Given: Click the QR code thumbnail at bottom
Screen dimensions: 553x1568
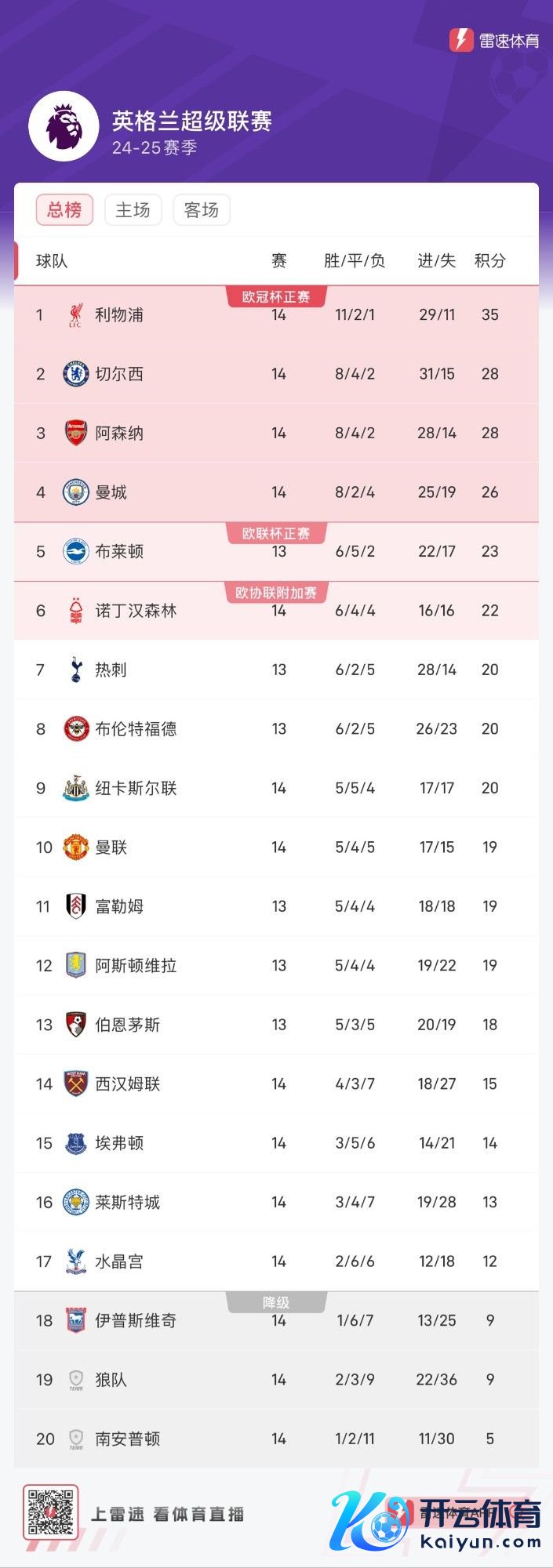Looking at the screenshot, I should 50,1513.
